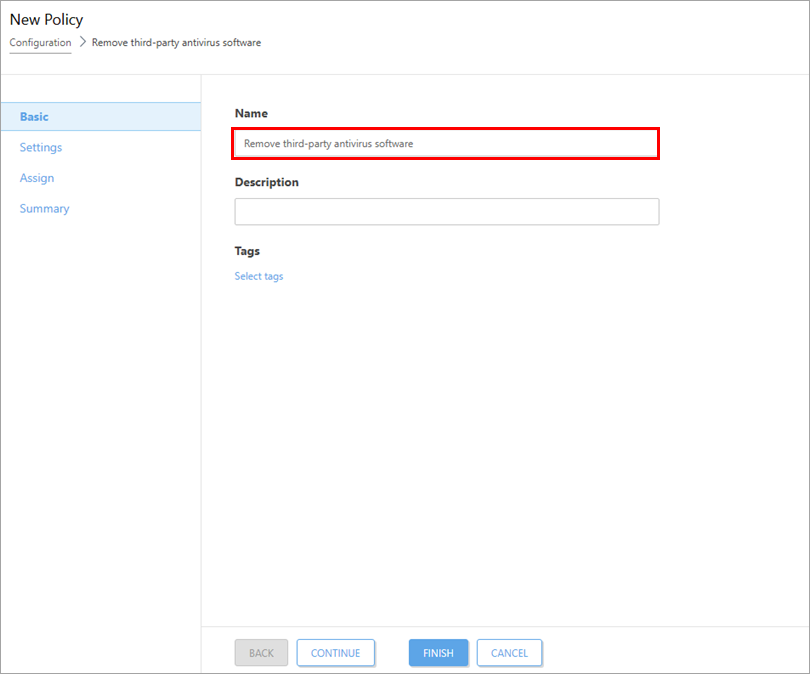Open the Assign section
810x674 pixels.
point(37,178)
